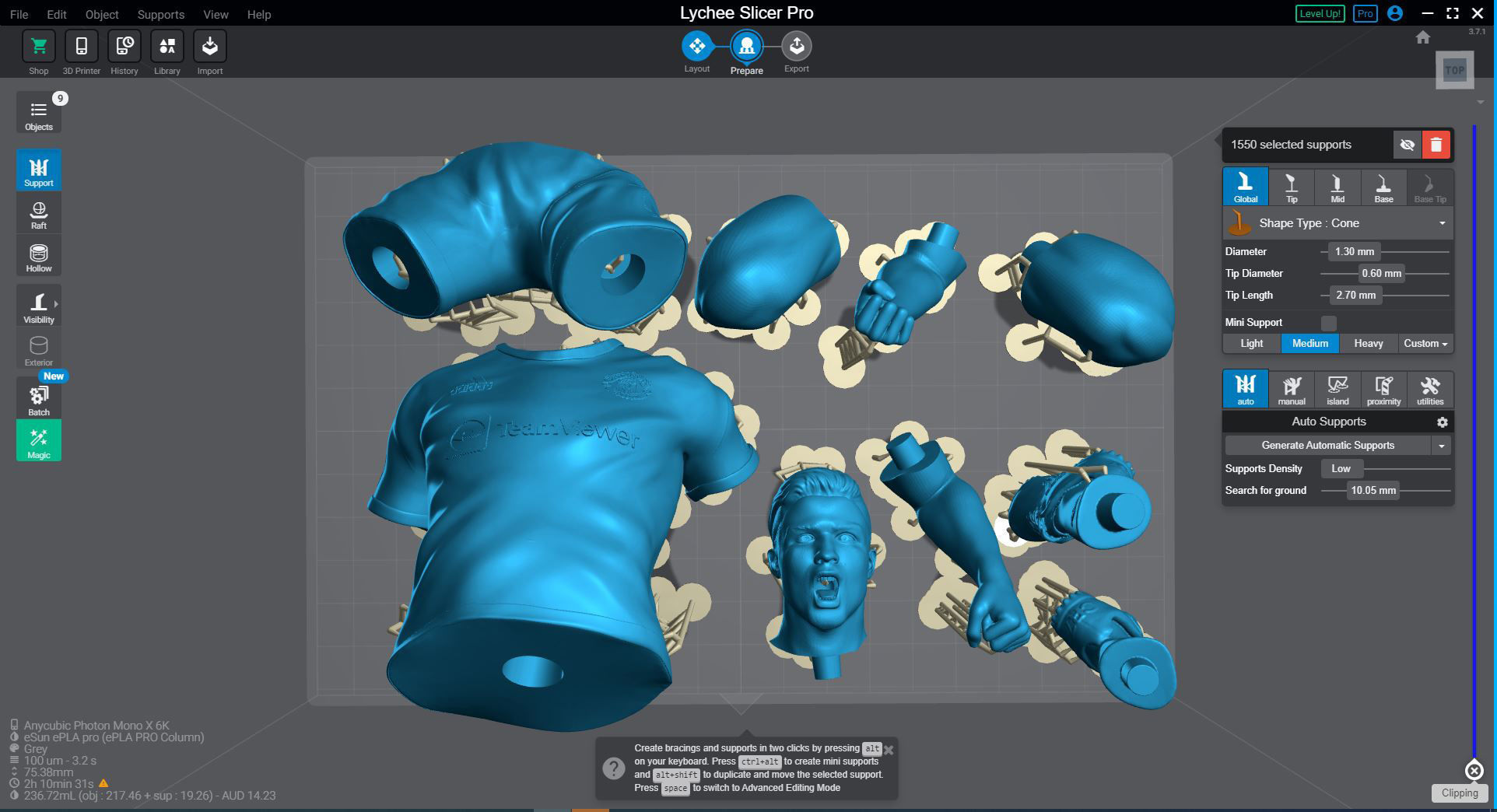The image size is (1497, 812).
Task: Expand the Visibility tool side arrow
Action: point(56,303)
